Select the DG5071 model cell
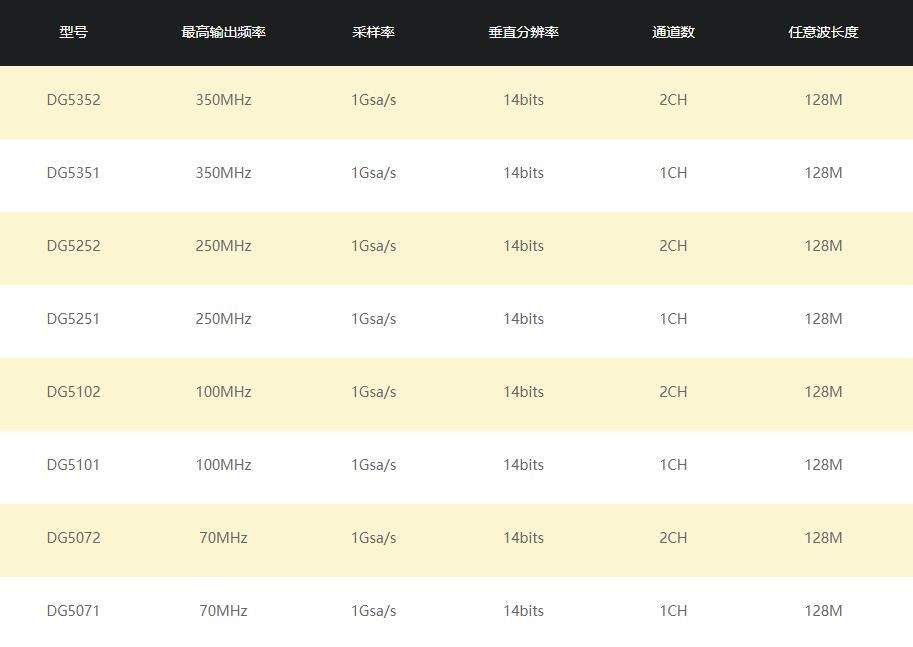This screenshot has width=913, height=647. click(73, 610)
